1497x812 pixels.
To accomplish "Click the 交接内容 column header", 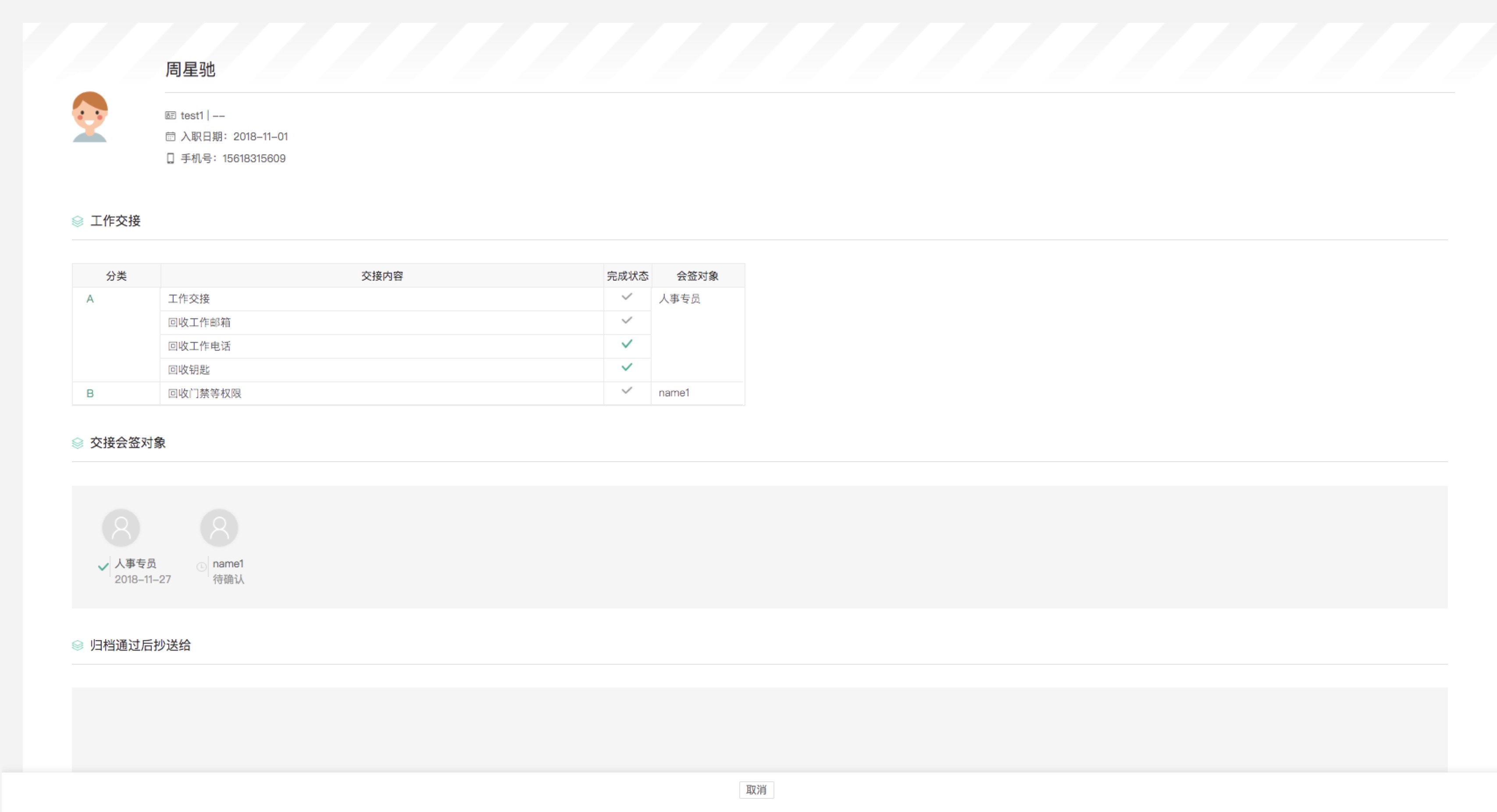I will [382, 276].
